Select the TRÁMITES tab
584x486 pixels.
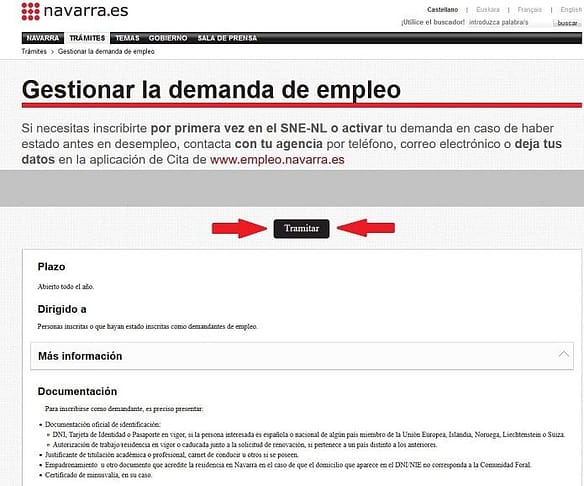pyautogui.click(x=87, y=38)
